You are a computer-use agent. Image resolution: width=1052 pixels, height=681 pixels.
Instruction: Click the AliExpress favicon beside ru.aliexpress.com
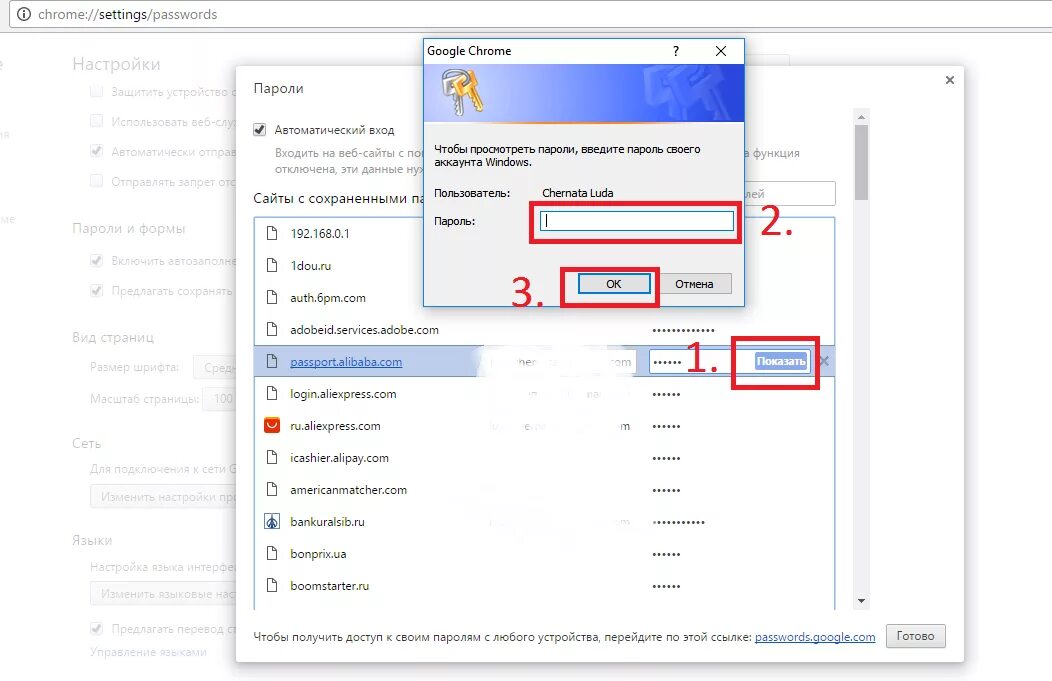[x=272, y=425]
